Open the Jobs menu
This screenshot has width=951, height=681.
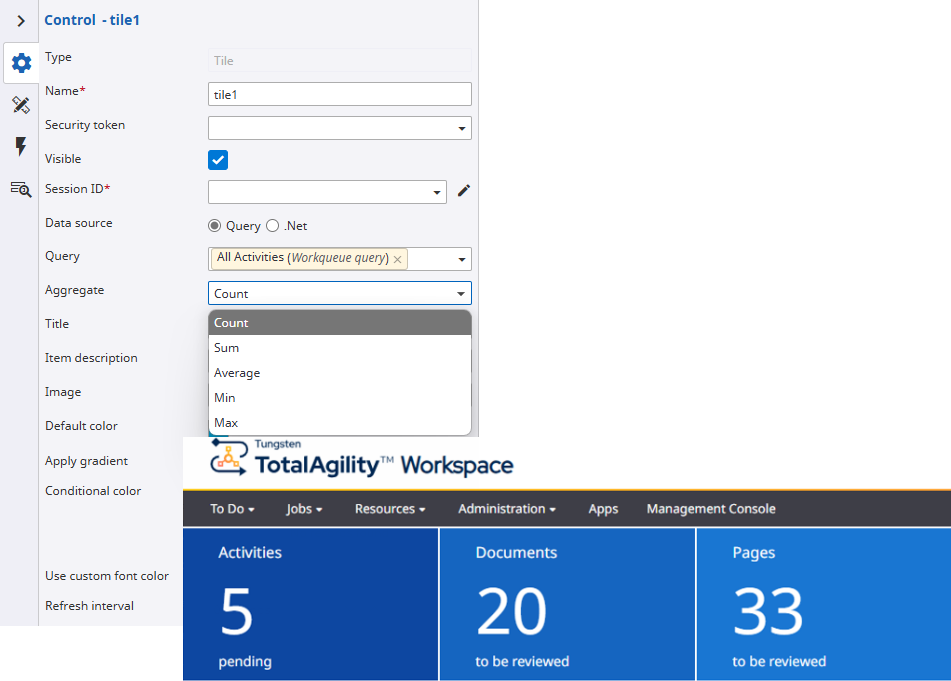point(303,509)
